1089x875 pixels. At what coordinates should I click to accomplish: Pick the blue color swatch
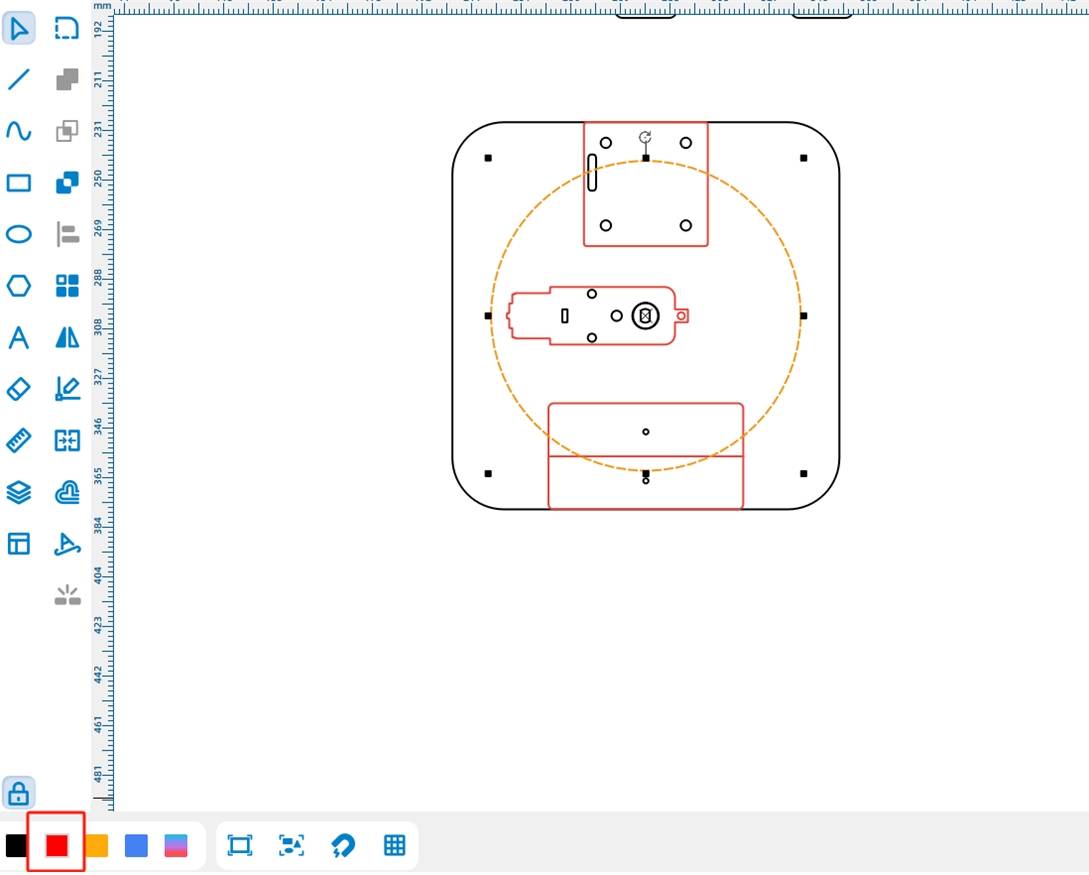136,846
